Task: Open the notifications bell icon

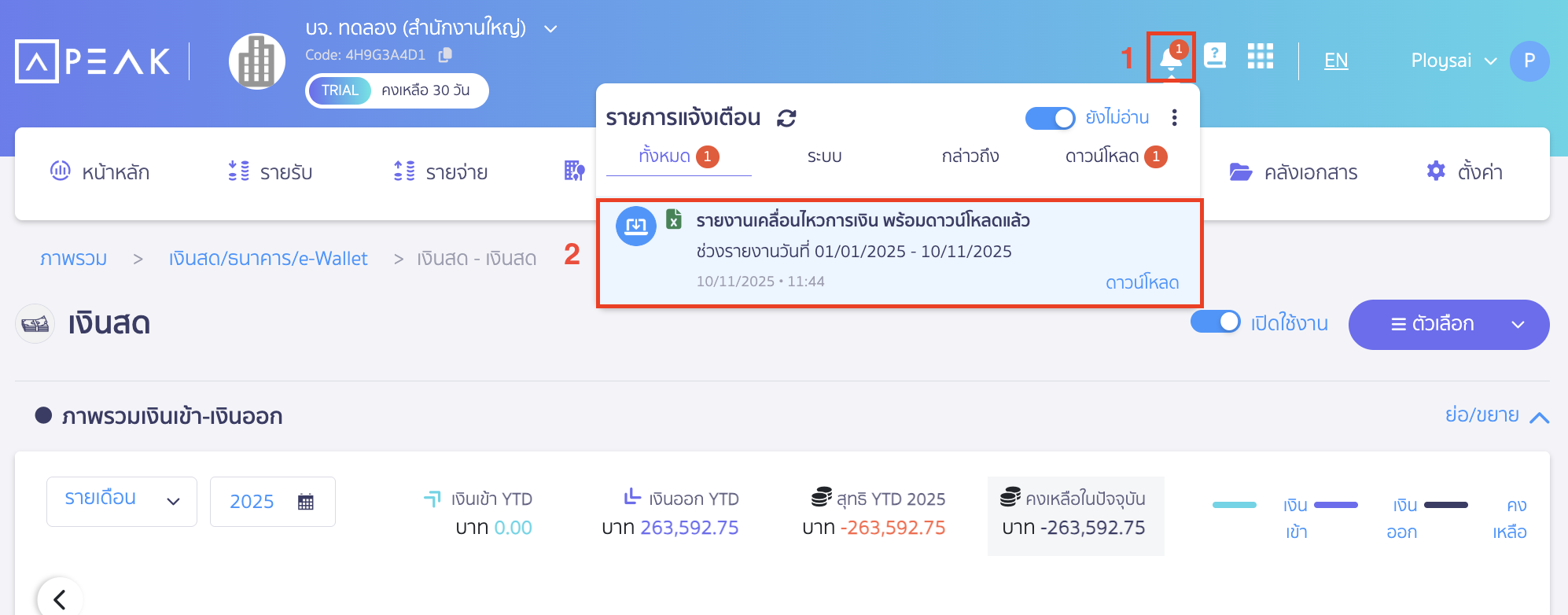Action: pos(1171,58)
